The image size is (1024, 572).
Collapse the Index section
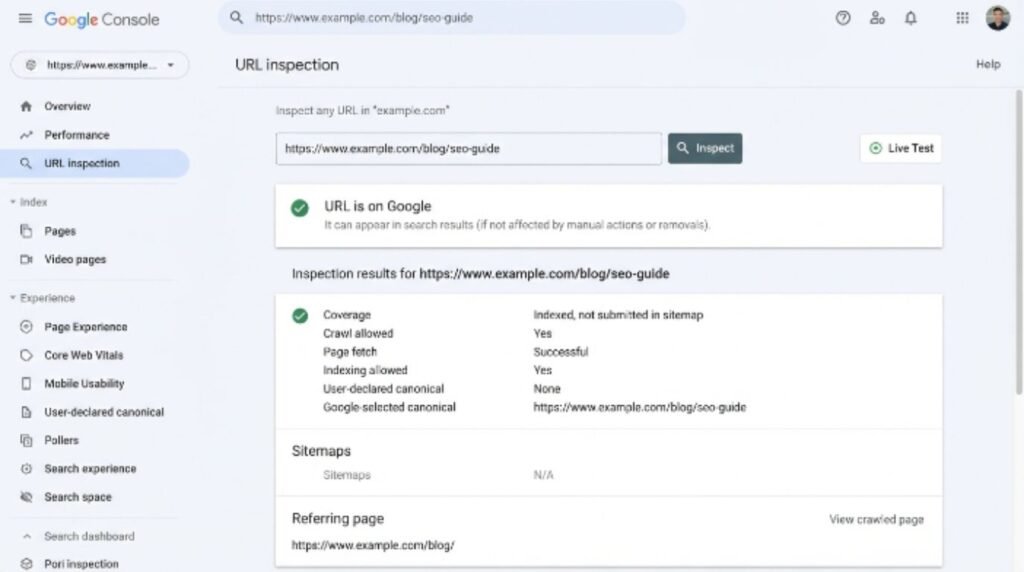(x=13, y=202)
